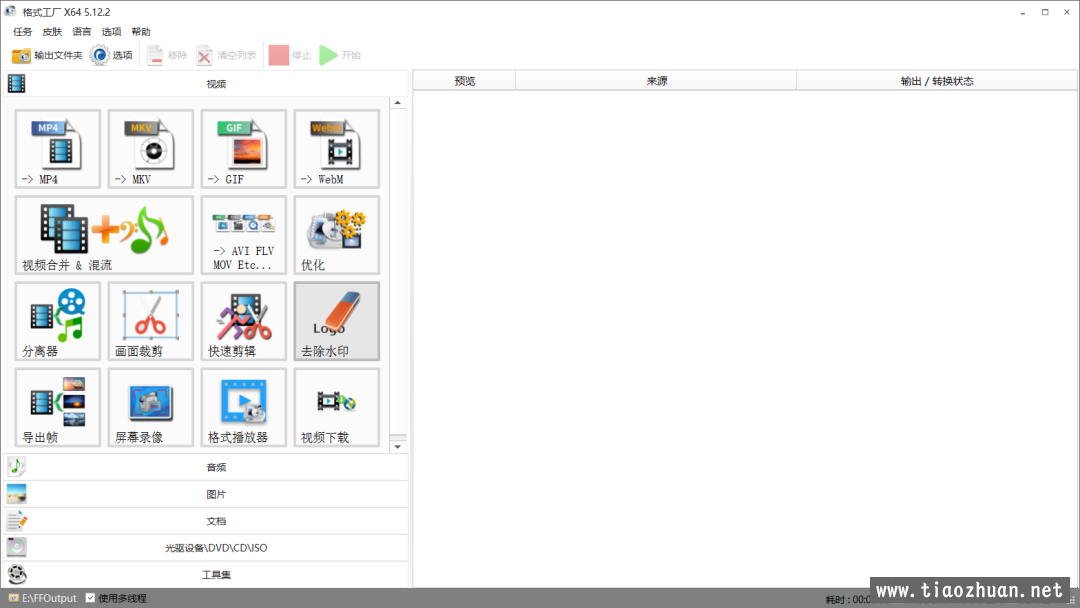
Task: Choose the WebM conversion icon
Action: (x=337, y=148)
